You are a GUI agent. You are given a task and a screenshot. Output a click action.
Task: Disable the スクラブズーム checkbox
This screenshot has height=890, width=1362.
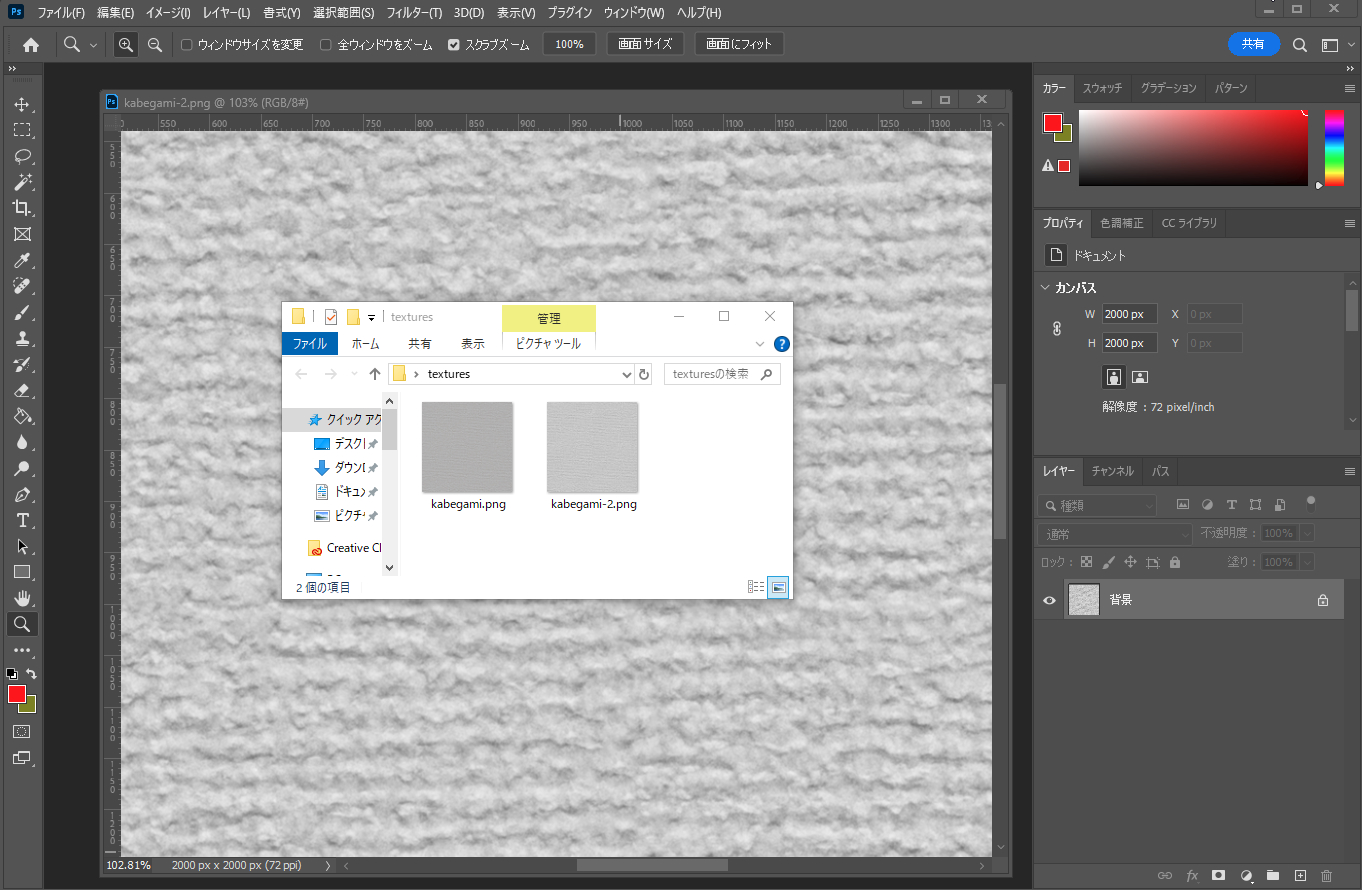point(454,45)
